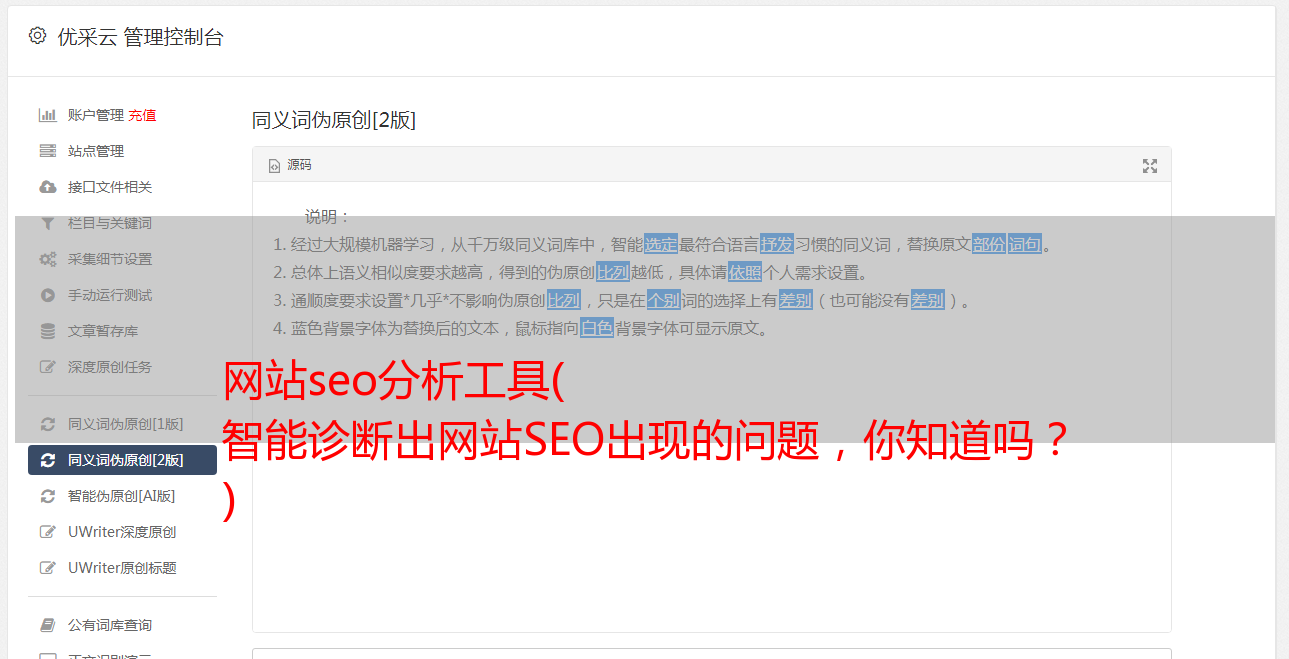Open UWriter原创标题 page

[122, 568]
